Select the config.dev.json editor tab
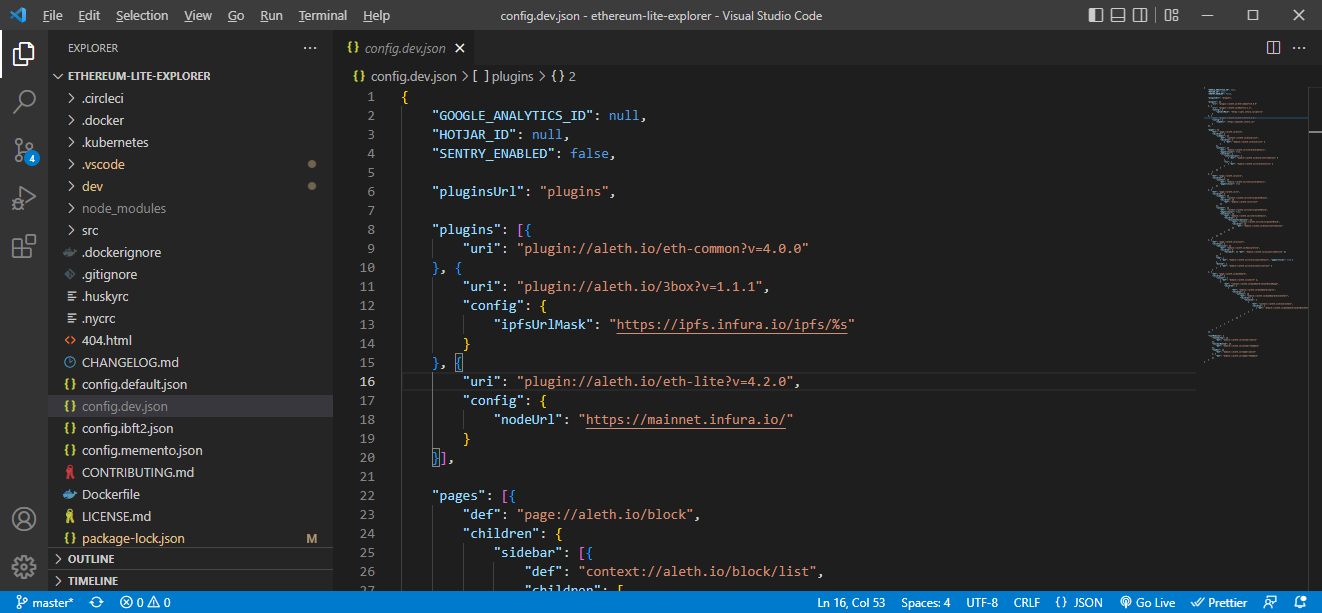Screen dimensions: 1322x613 (404, 48)
